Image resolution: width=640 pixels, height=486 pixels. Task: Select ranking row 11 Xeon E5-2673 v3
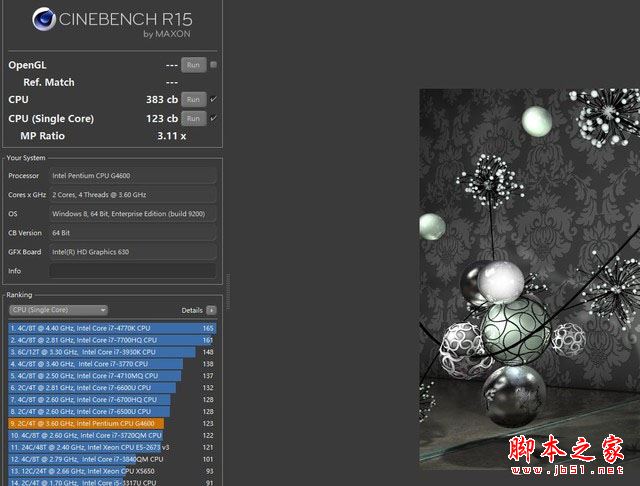click(112, 447)
